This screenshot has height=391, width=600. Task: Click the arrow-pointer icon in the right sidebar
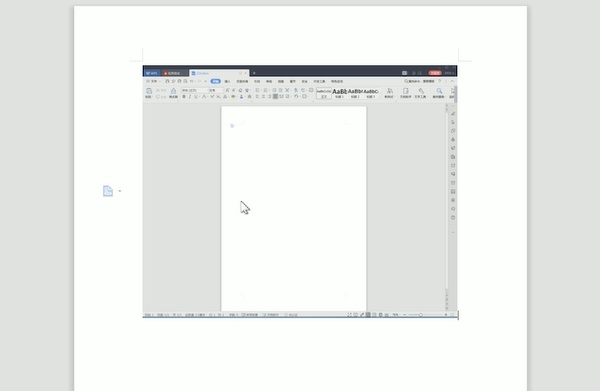click(453, 122)
